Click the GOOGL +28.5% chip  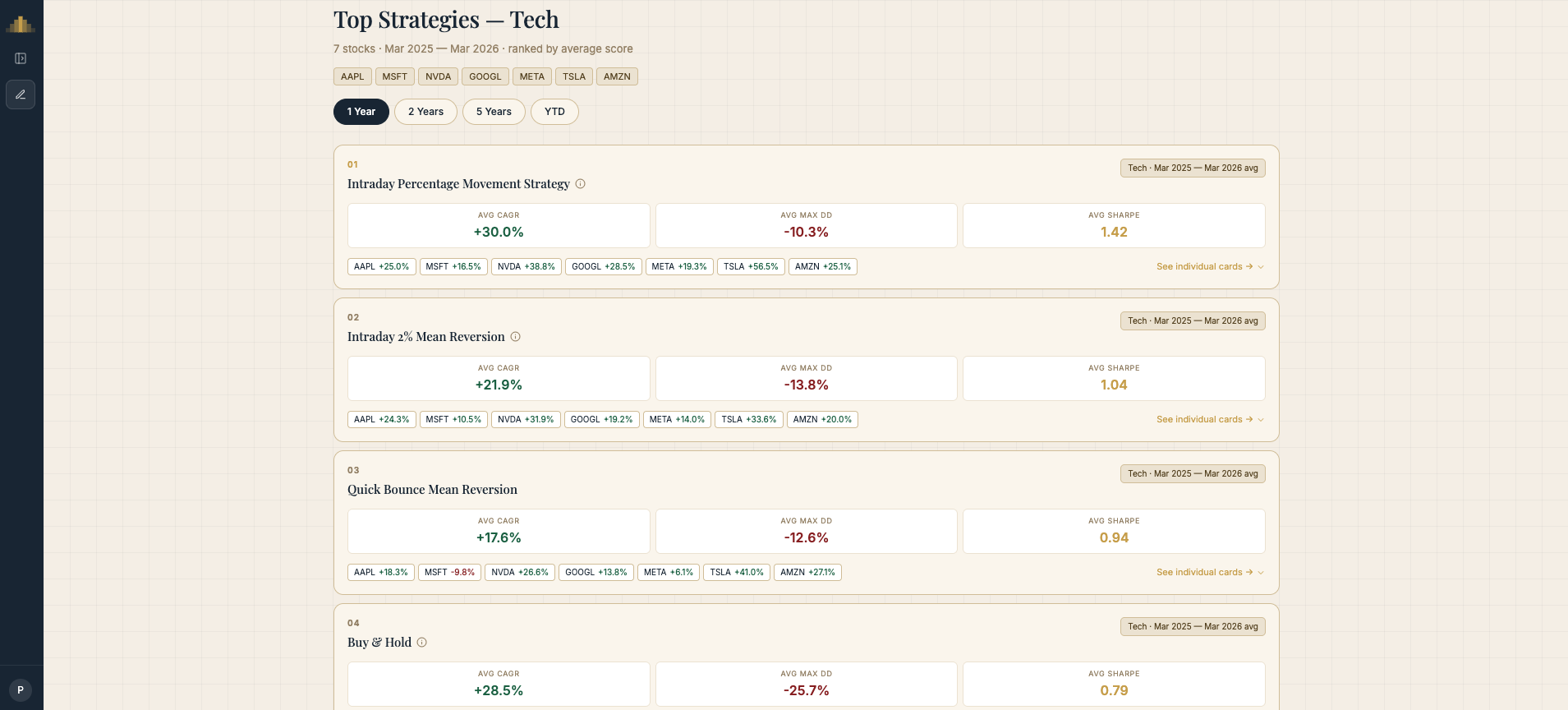pyautogui.click(x=604, y=266)
